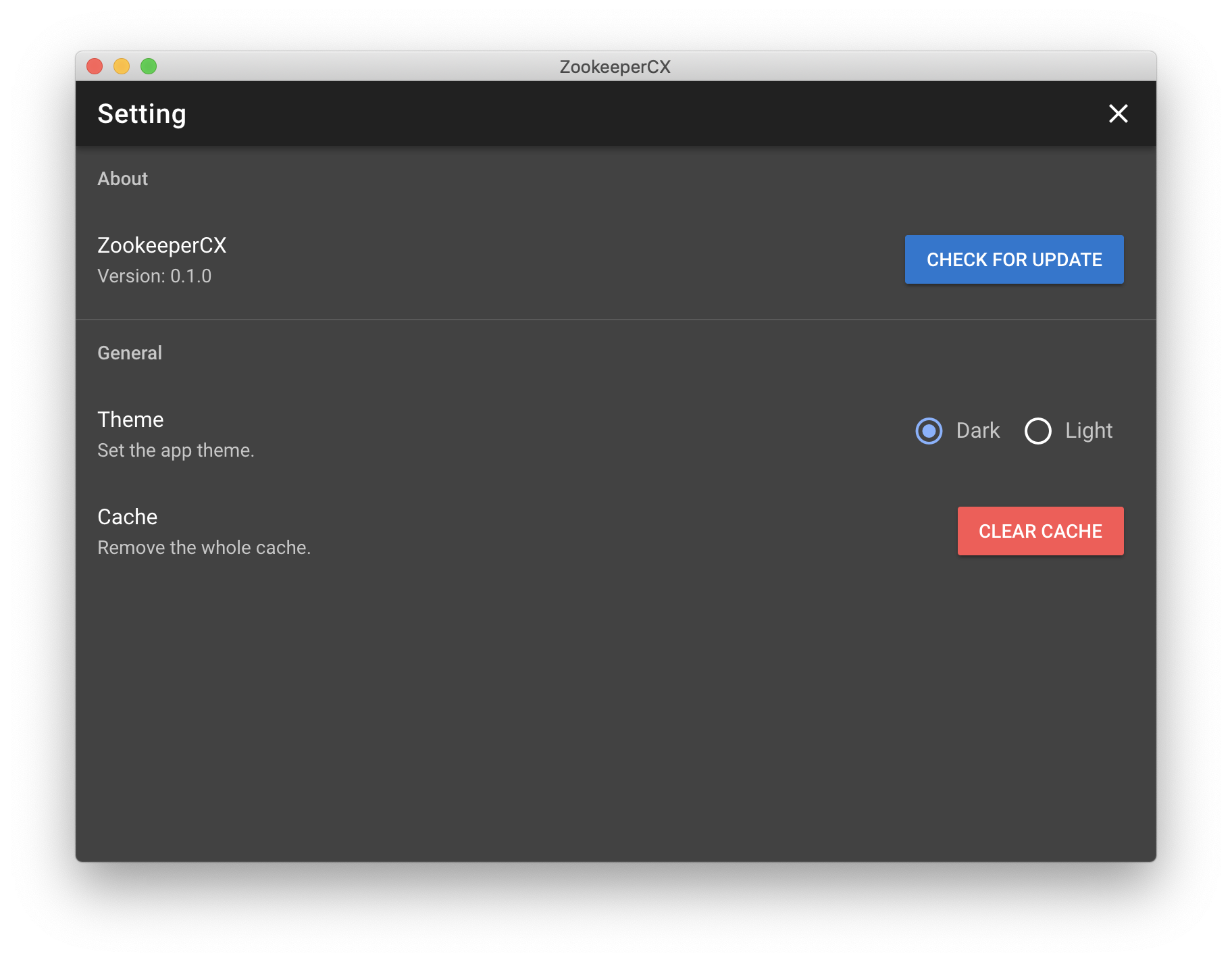1232x962 pixels.
Task: Click the General section heading
Action: coord(130,353)
